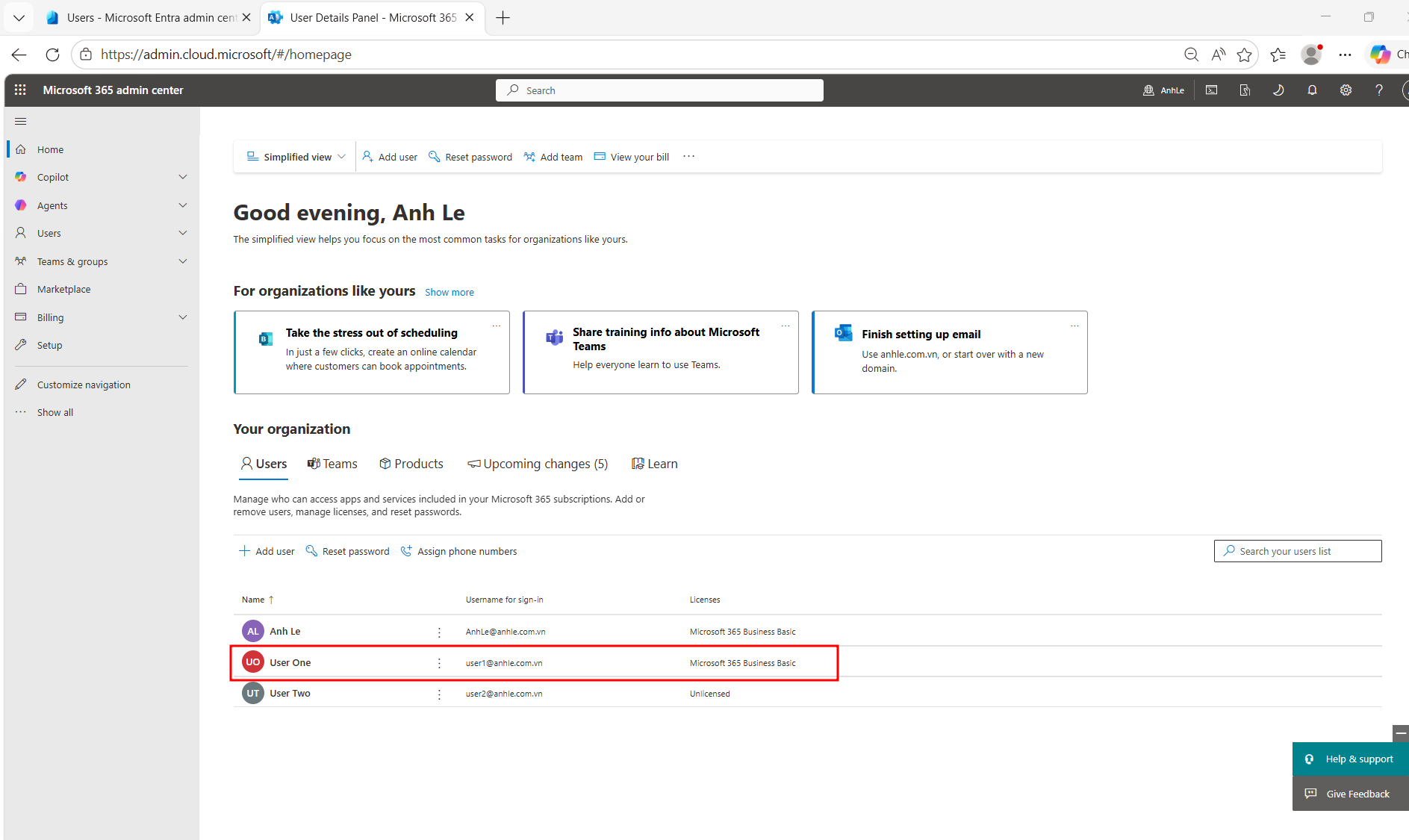
Task: Open options on Finish setting up email card
Action: [x=1074, y=326]
